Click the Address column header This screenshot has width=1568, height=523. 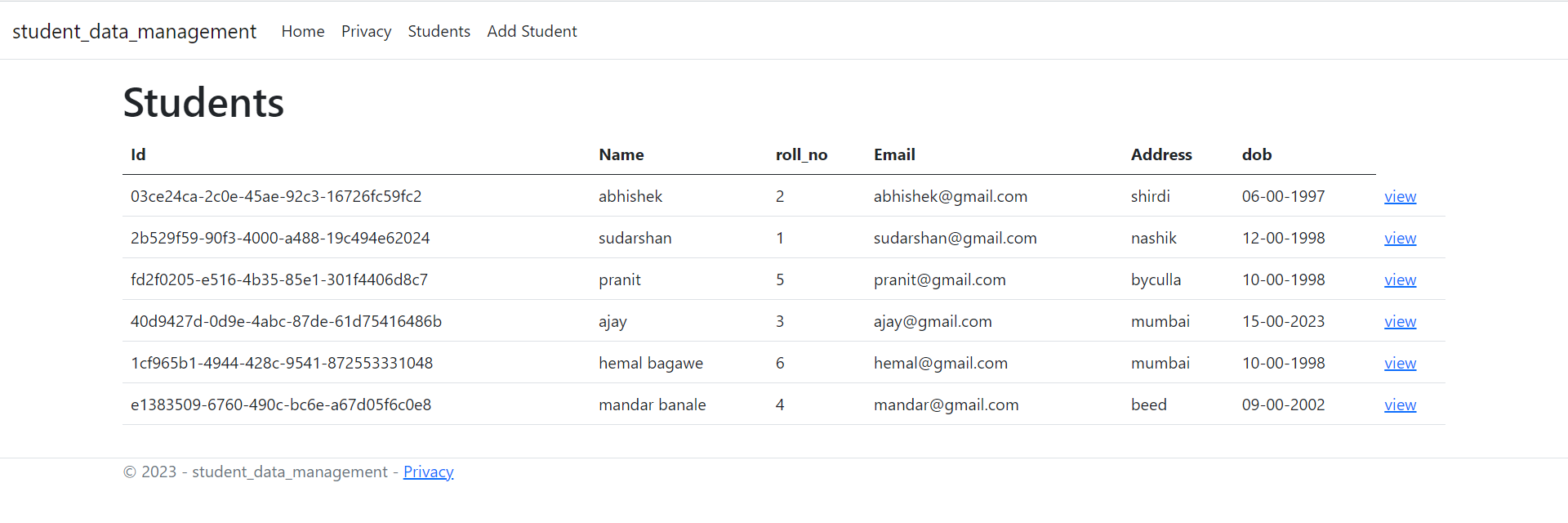pos(1161,154)
